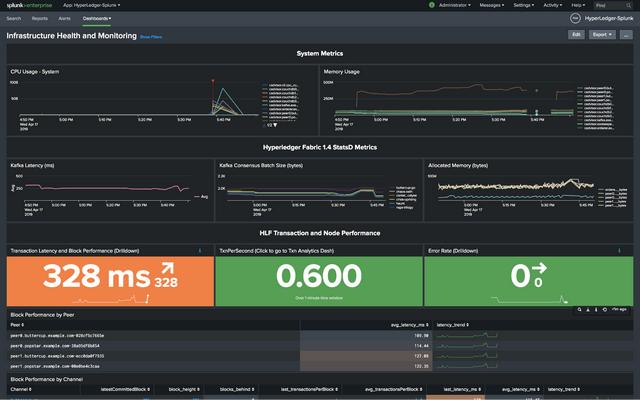Click the 328 ms transaction latency tile
Viewport: 640px width, 400px height.
(x=110, y=281)
